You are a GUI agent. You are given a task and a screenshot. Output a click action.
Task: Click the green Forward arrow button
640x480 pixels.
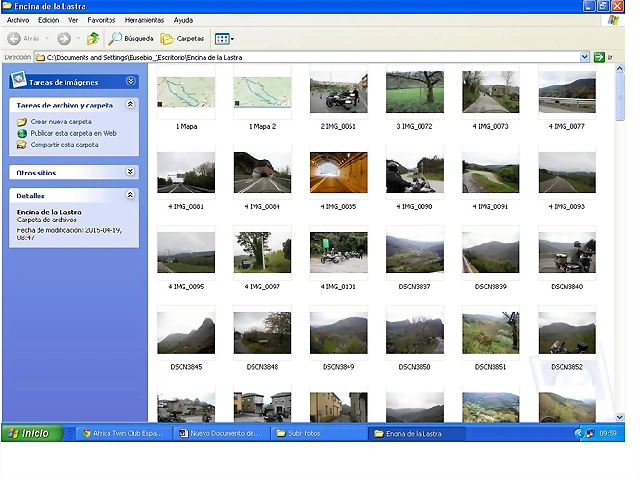tap(64, 39)
